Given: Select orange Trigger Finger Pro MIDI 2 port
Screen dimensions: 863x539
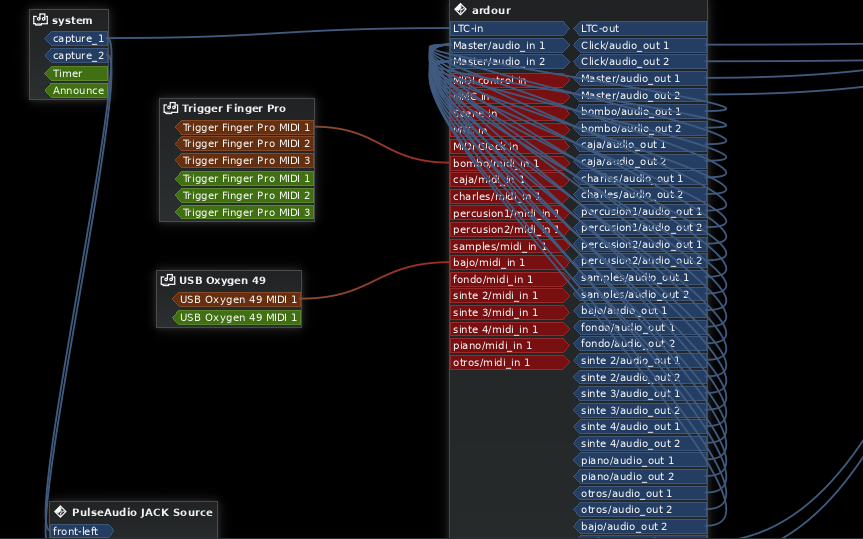Looking at the screenshot, I should [245, 144].
